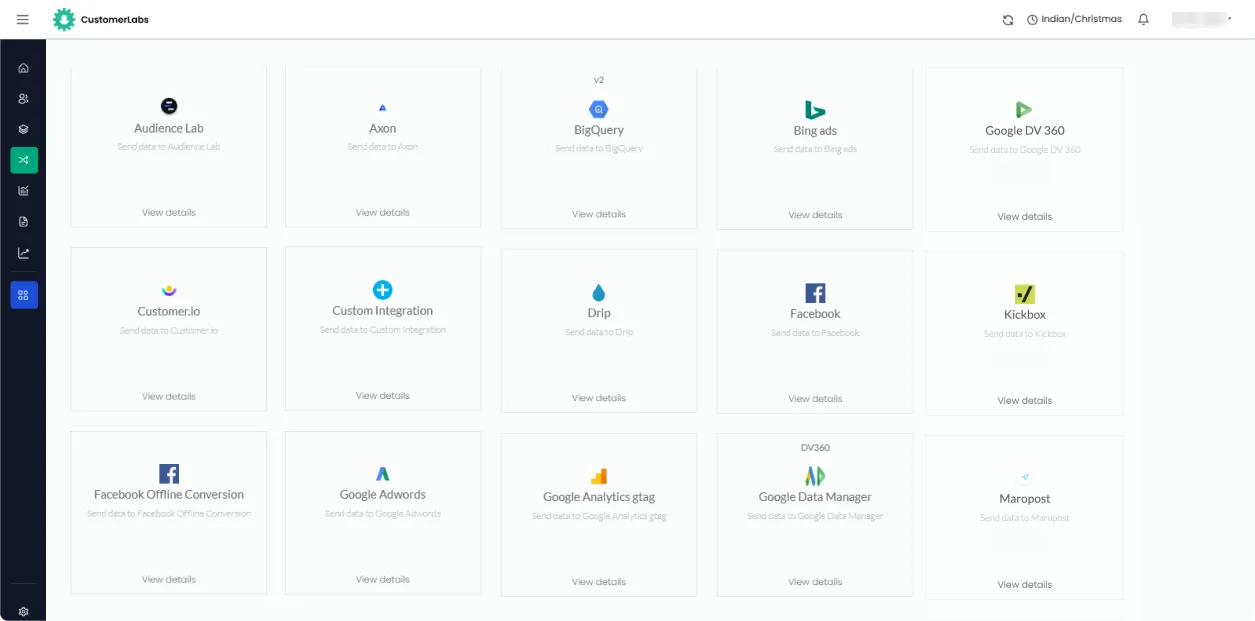
Task: Click the Bing ads logo icon
Action: pos(815,110)
